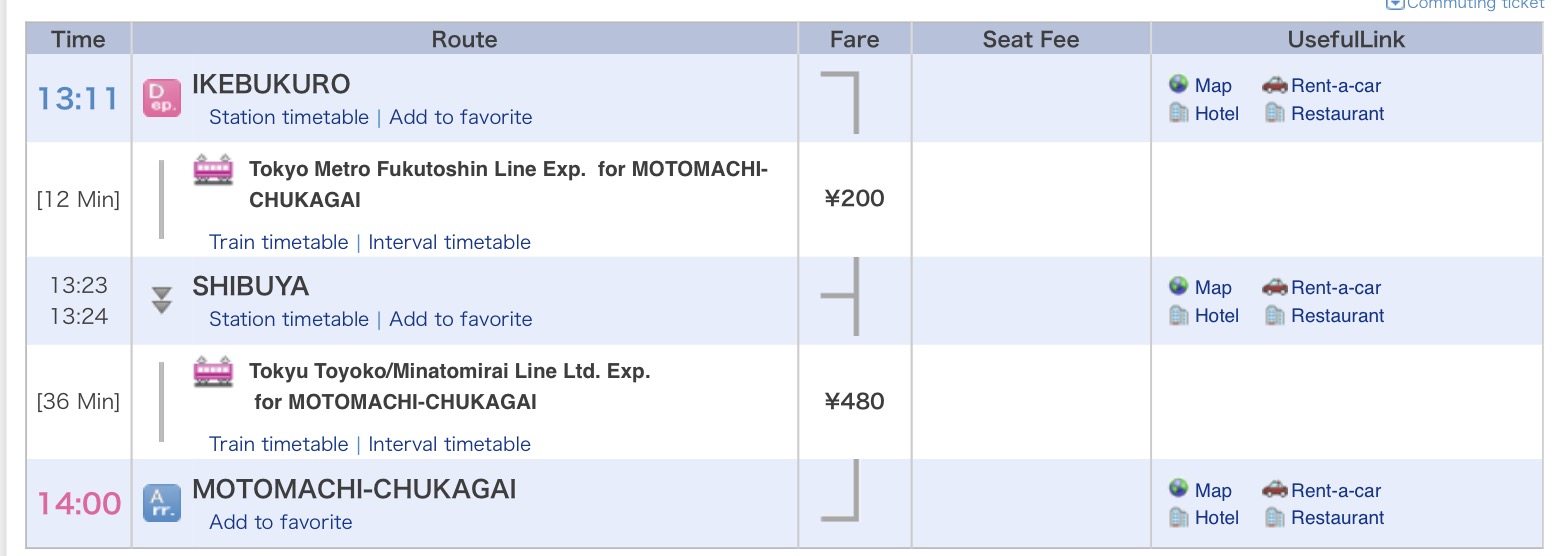Open Restaurant link for Motomachi-Chukagai
The image size is (1562, 556).
(1338, 517)
